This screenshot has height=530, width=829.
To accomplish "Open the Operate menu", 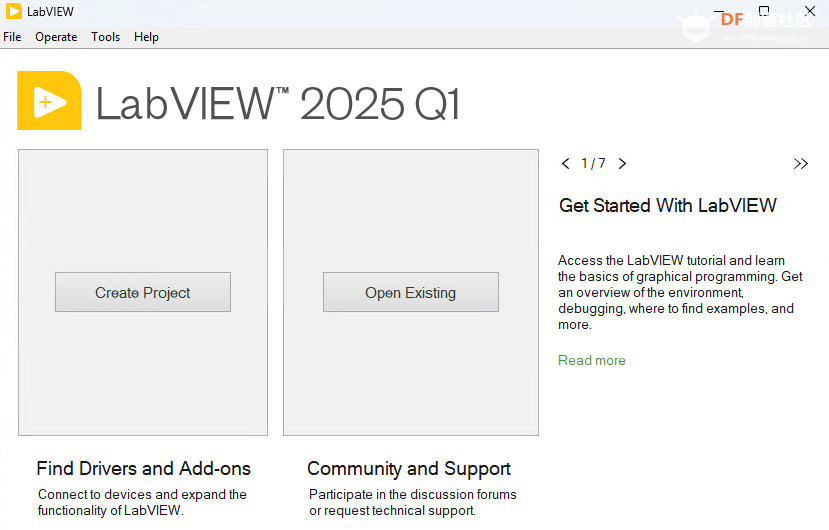I will pyautogui.click(x=56, y=37).
